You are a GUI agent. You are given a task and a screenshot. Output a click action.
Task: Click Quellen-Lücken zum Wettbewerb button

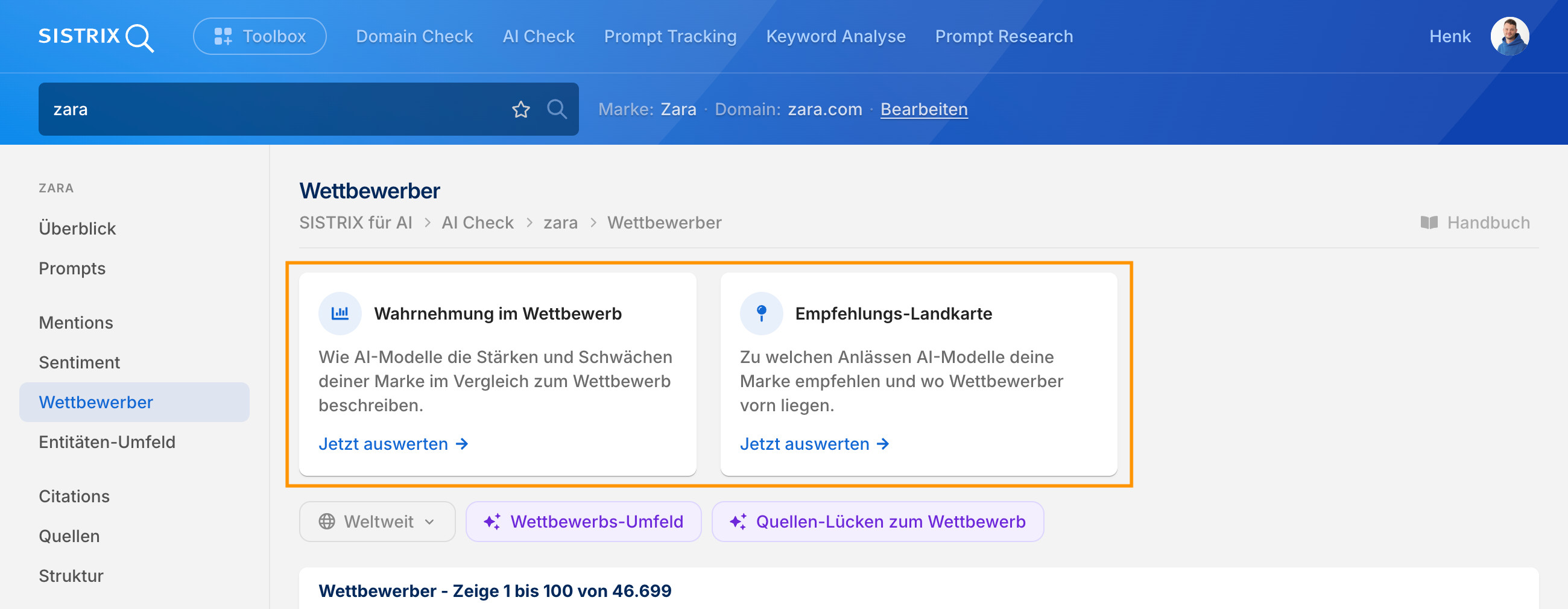click(x=877, y=522)
